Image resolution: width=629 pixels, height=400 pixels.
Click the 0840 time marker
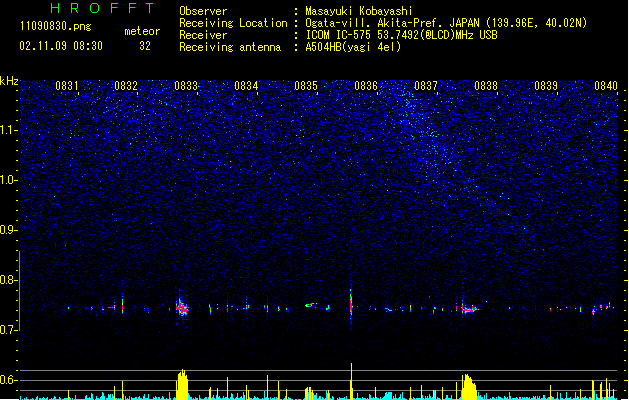click(606, 86)
